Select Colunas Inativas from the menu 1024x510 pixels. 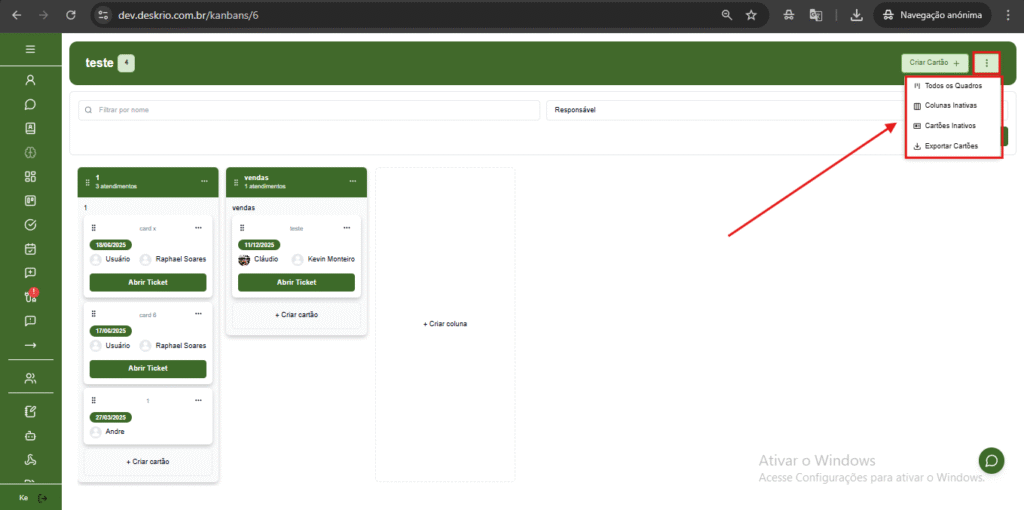950,106
